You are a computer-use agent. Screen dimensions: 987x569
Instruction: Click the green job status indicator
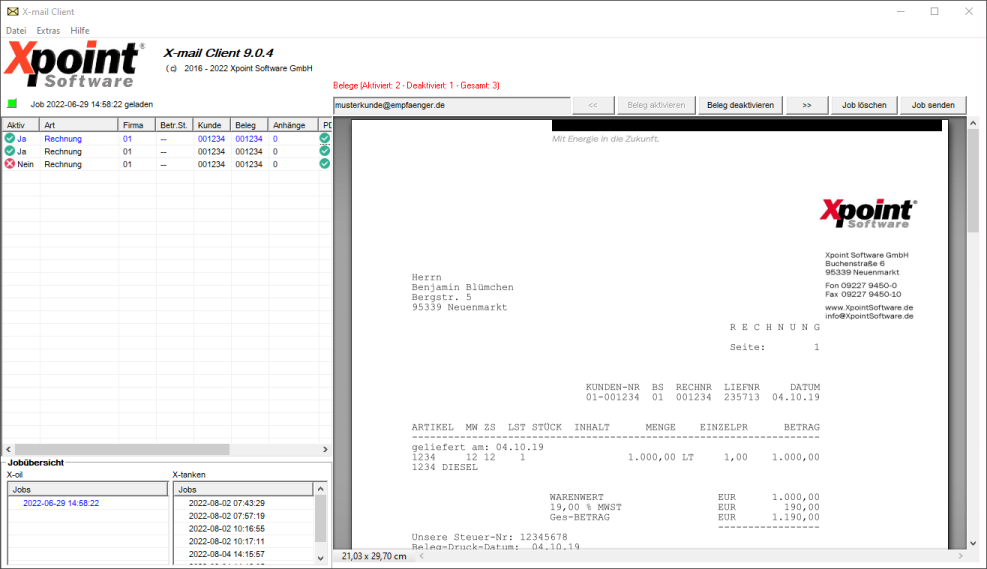12,104
